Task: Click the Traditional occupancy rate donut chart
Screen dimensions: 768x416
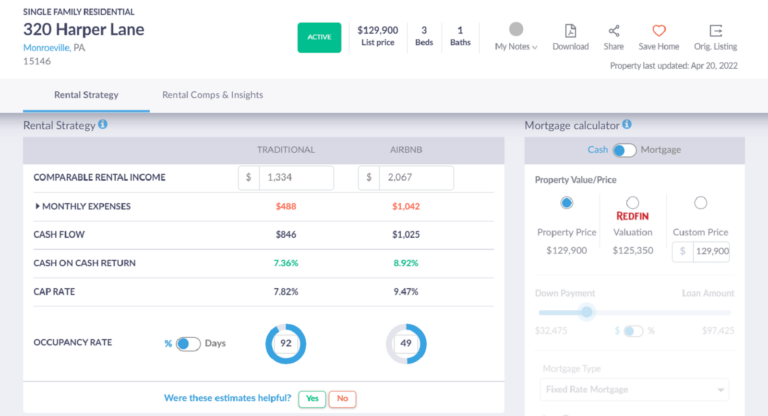Action: click(285, 344)
